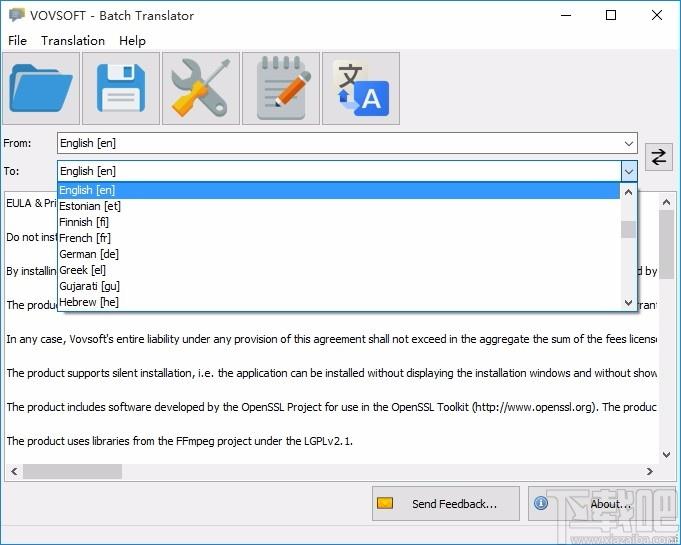
Task: Choose Finnish [fi] from the list
Action: click(x=339, y=222)
